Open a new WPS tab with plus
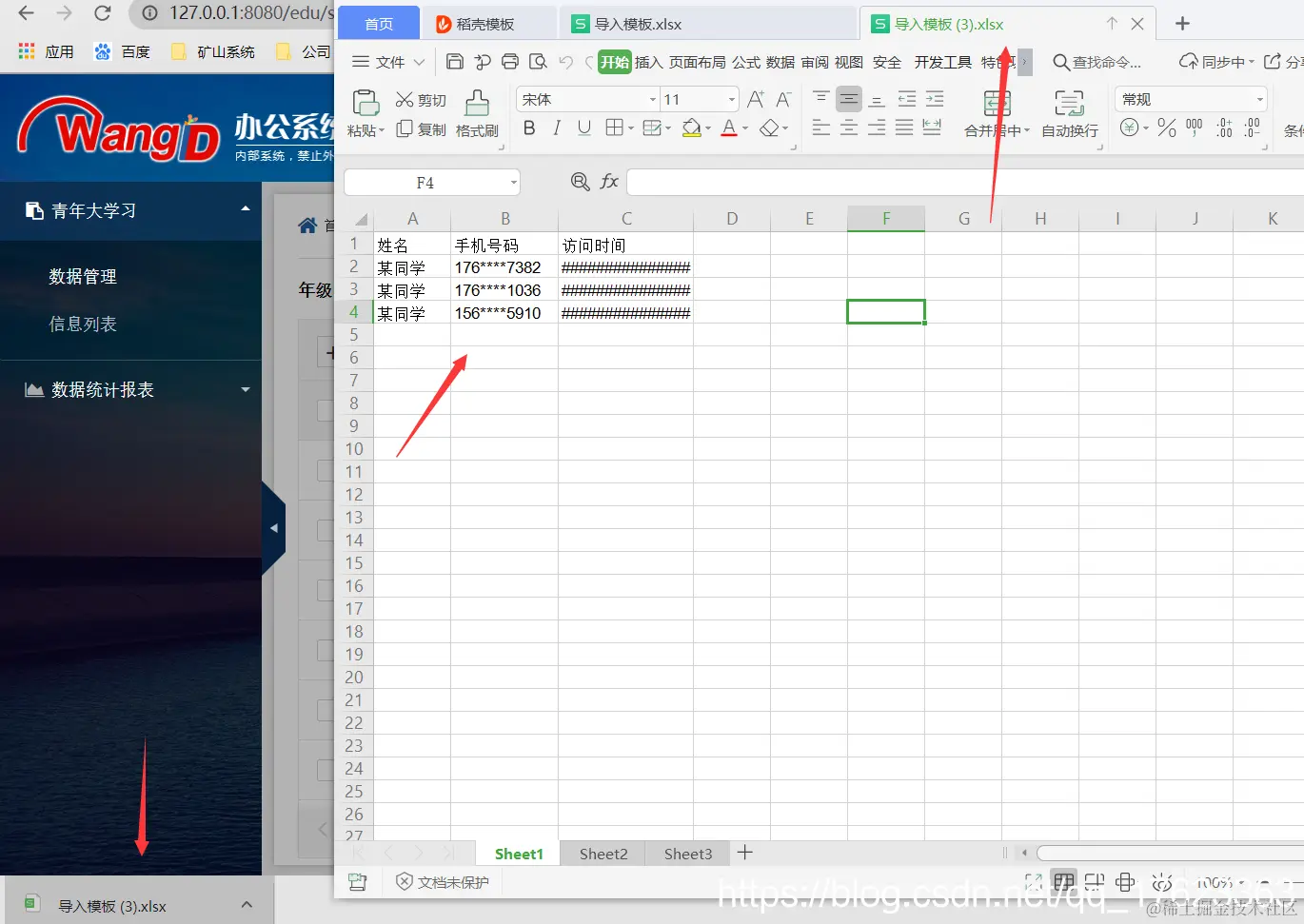1304x924 pixels. click(x=1182, y=24)
